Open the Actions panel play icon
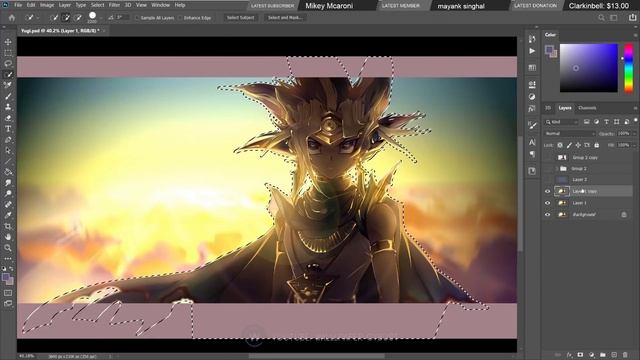 pyautogui.click(x=532, y=51)
